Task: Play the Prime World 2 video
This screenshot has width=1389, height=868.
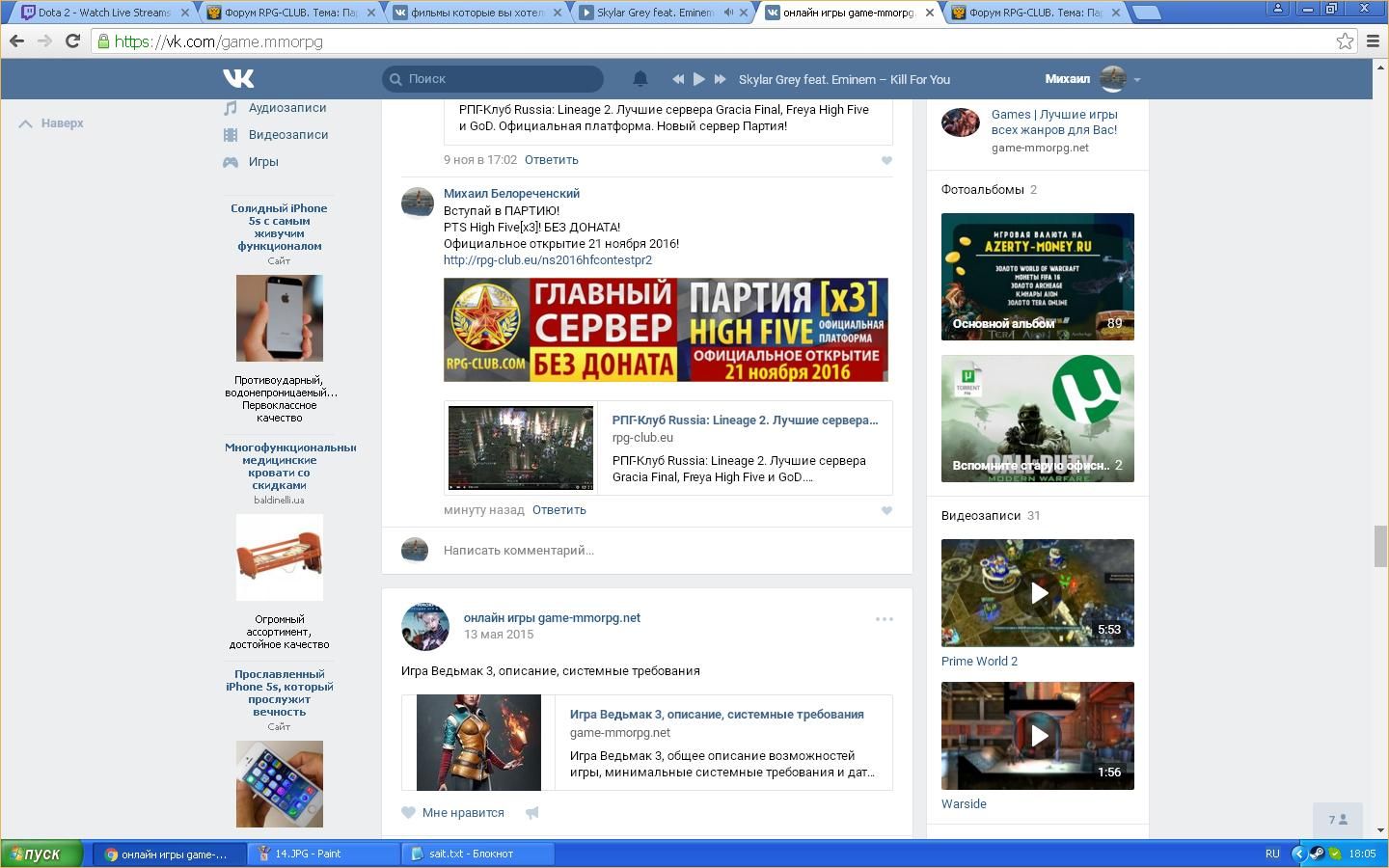Action: 1038,593
